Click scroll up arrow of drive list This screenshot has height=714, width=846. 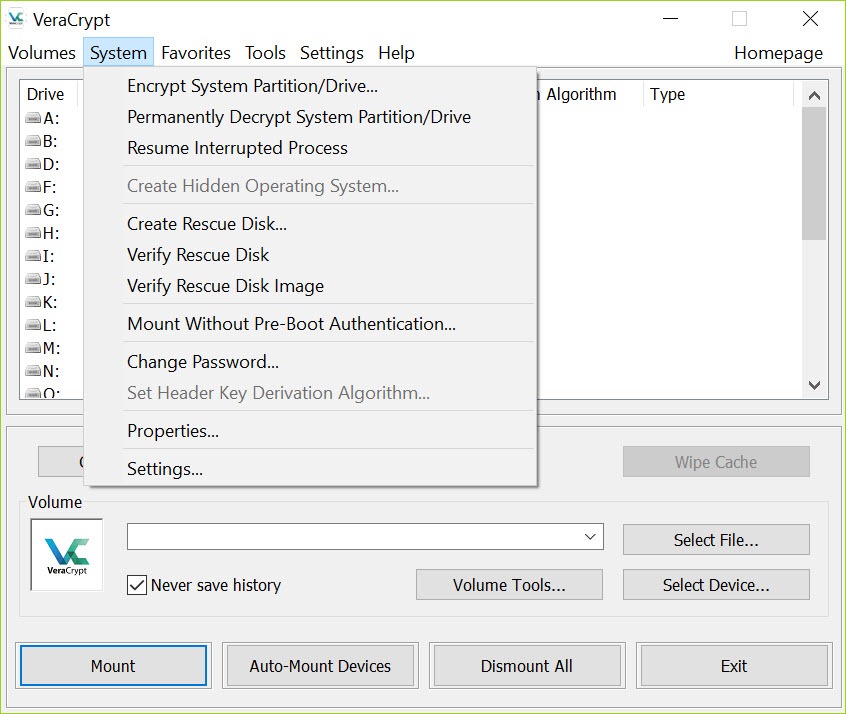tap(814, 96)
